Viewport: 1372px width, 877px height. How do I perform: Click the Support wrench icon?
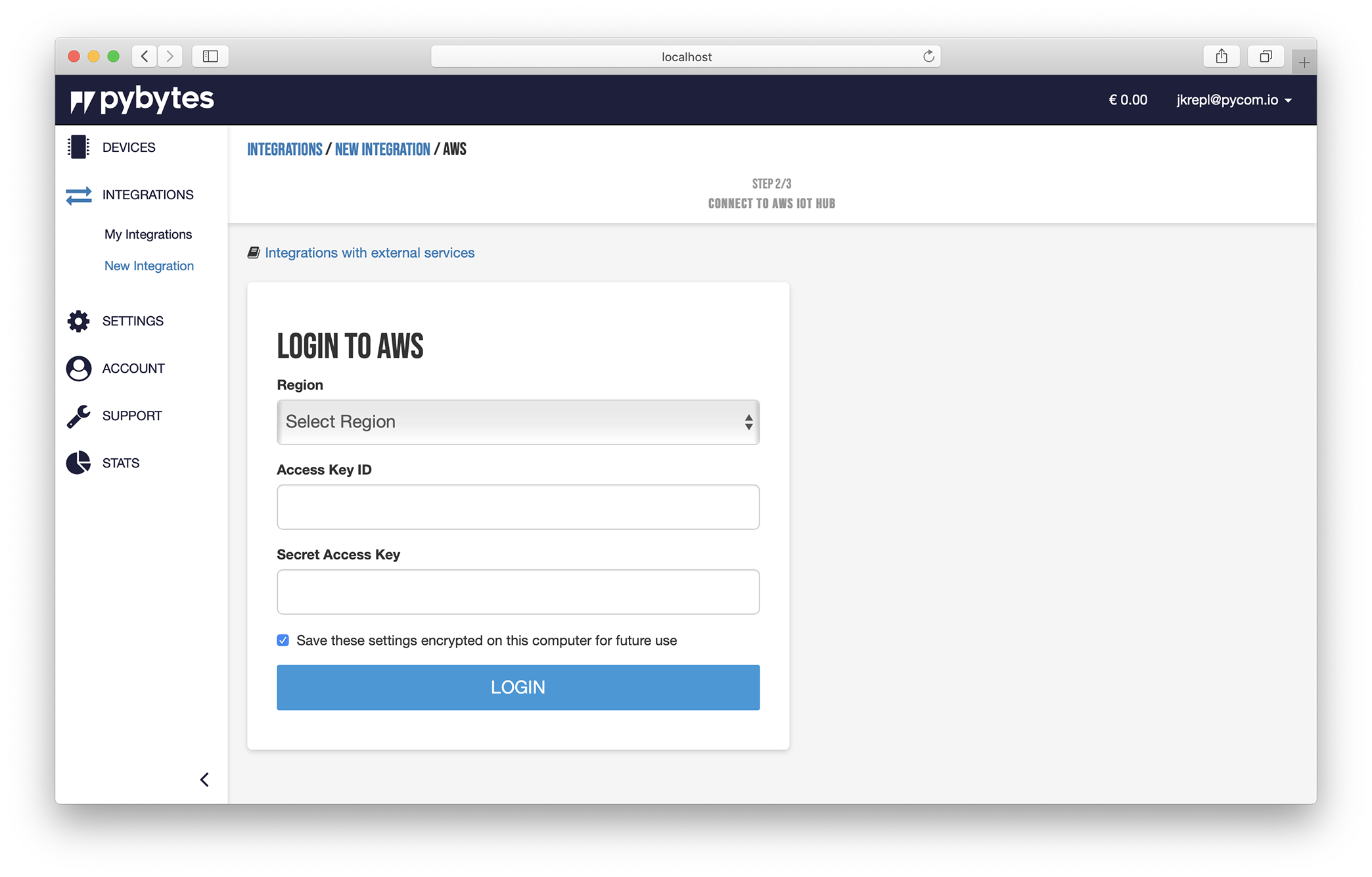[78, 415]
